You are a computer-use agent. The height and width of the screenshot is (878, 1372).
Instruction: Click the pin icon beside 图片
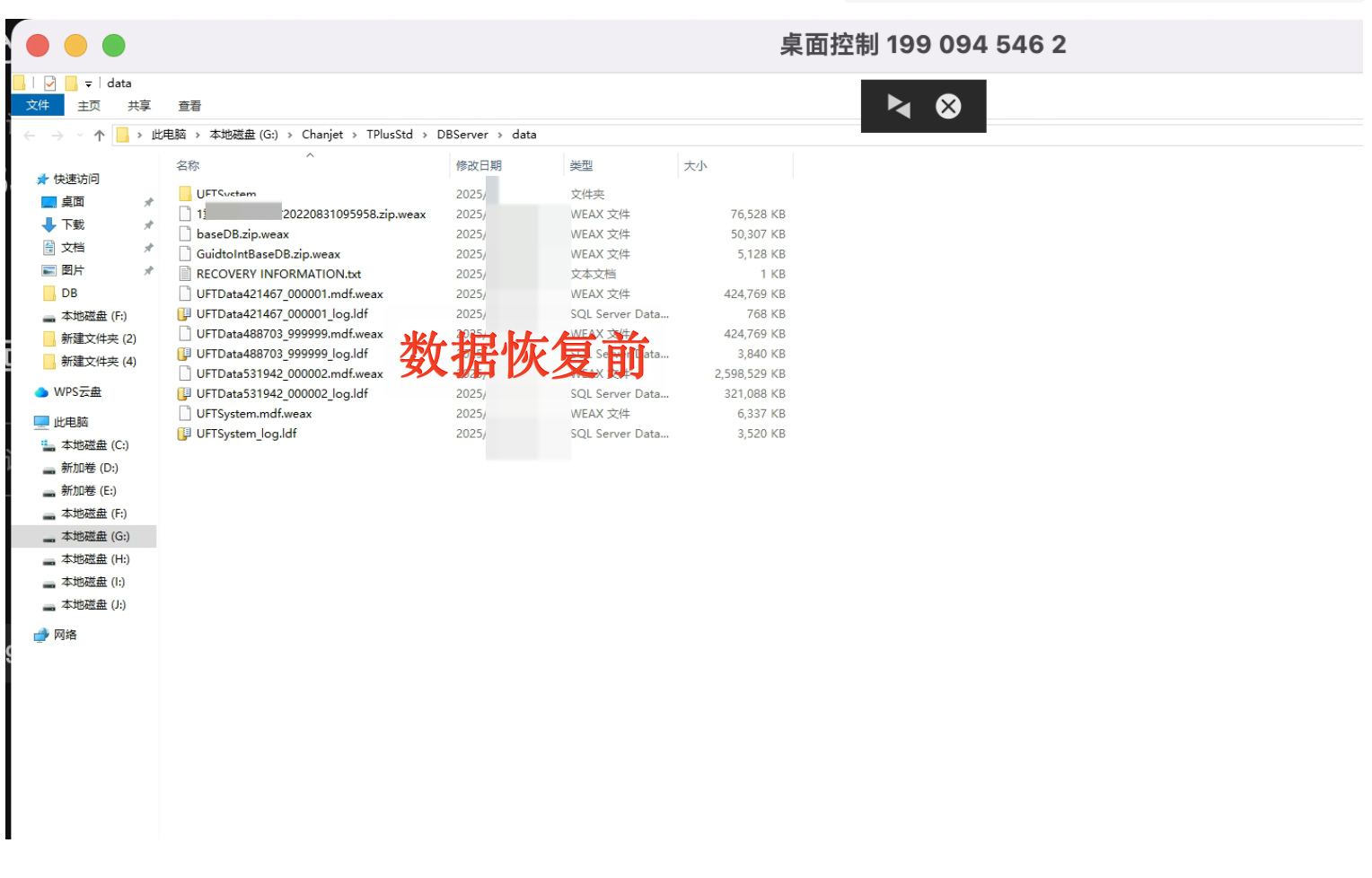tap(148, 270)
